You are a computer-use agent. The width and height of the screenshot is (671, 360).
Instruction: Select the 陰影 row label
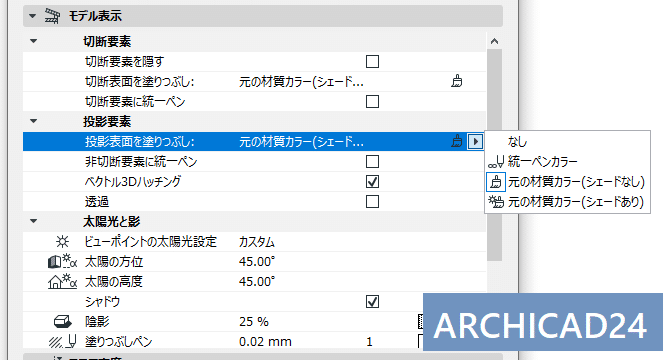[x=97, y=321]
